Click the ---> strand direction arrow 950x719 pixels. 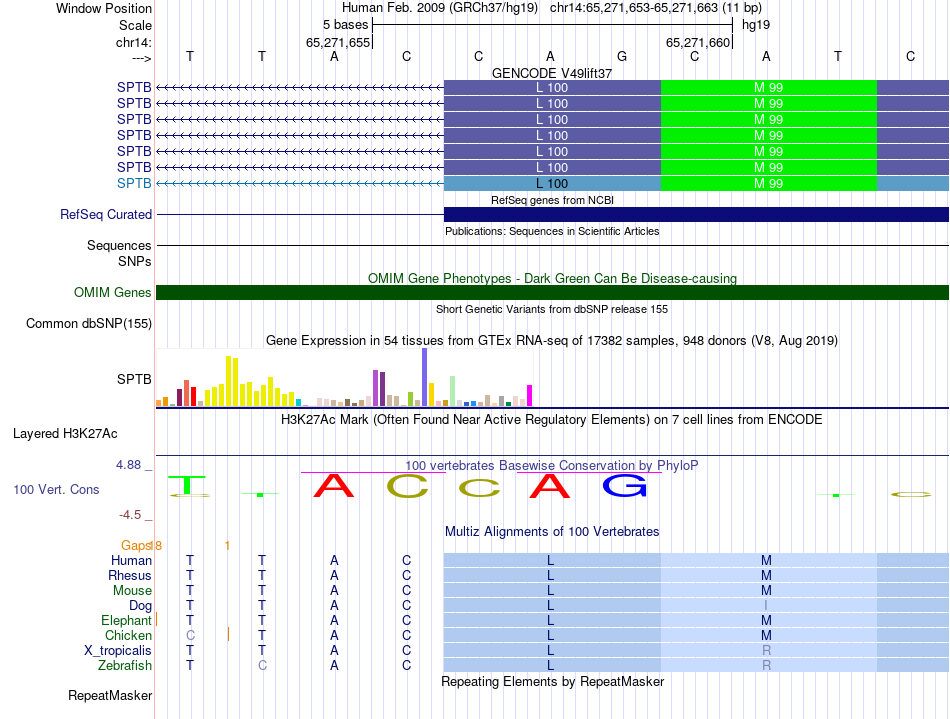point(142,58)
